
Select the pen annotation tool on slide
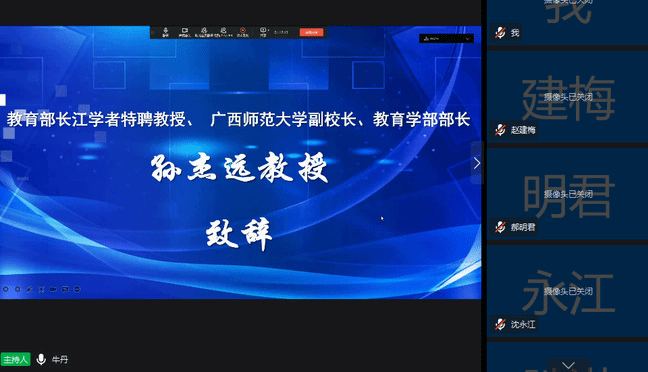pos(29,289)
